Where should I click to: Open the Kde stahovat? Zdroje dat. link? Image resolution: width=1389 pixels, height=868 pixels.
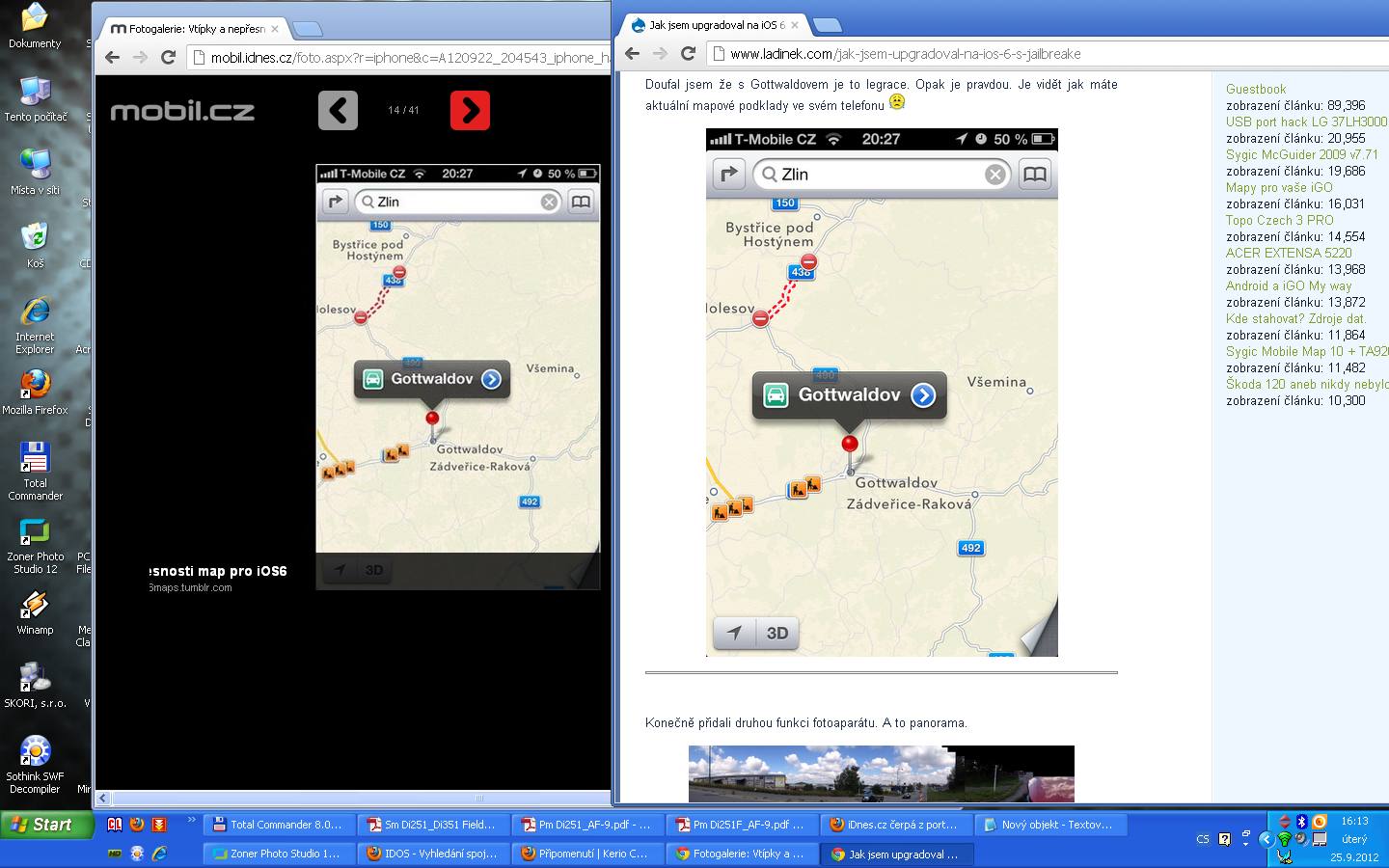coord(1296,318)
